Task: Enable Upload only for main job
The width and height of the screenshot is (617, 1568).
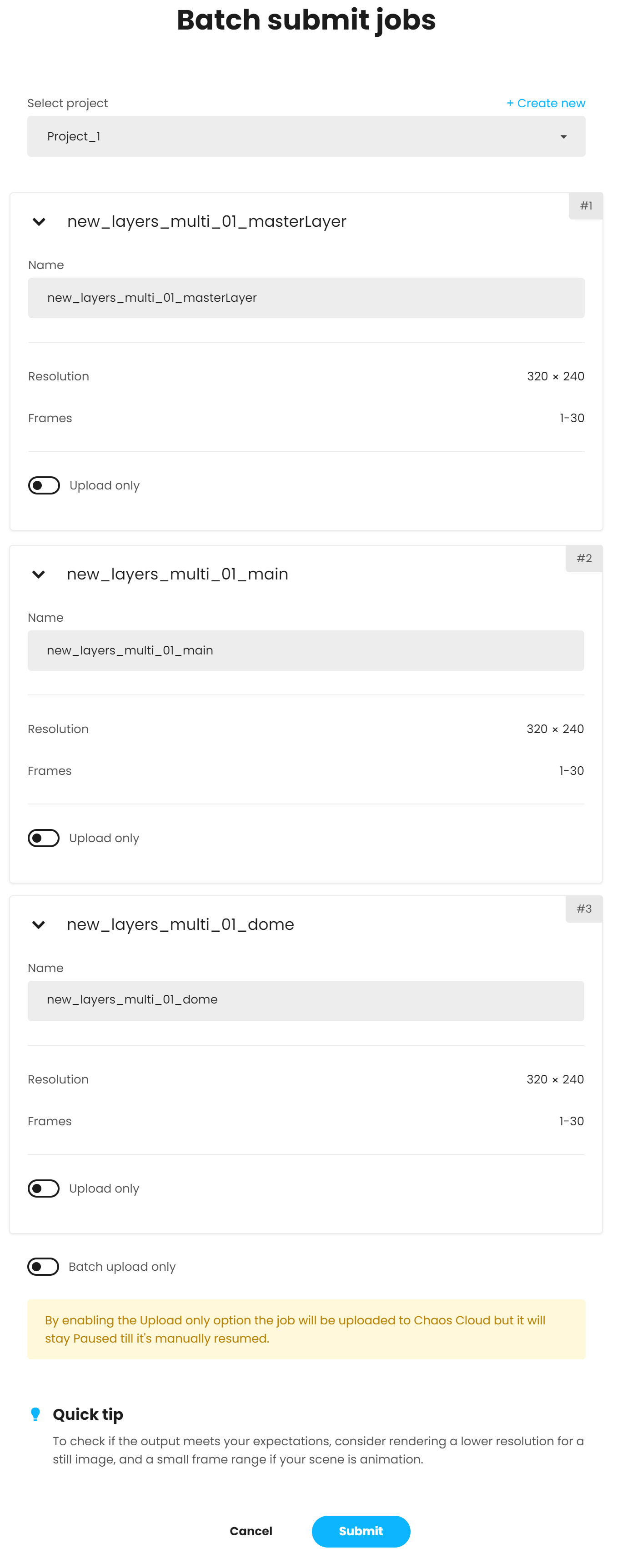Action: pyautogui.click(x=43, y=838)
